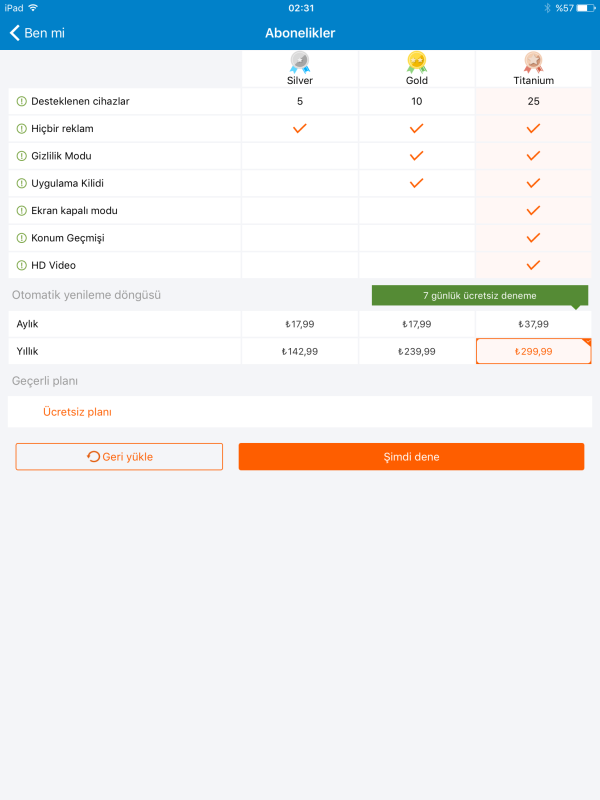Choose Silver monthly price ₺17,99
600x800 pixels.
tap(299, 324)
